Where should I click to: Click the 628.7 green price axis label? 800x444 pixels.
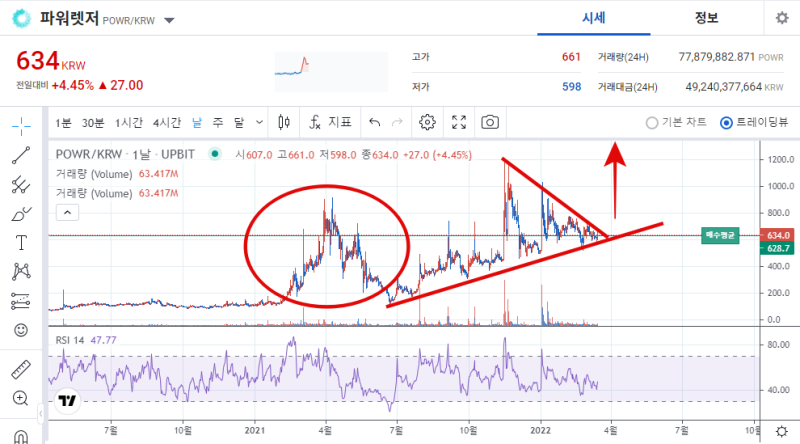pyautogui.click(x=777, y=249)
